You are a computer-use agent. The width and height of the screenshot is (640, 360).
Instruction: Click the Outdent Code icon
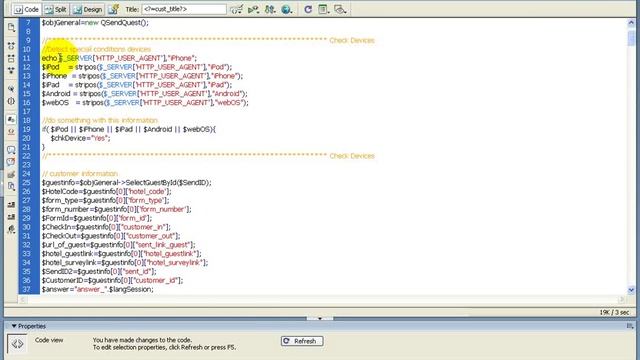tap(11, 217)
